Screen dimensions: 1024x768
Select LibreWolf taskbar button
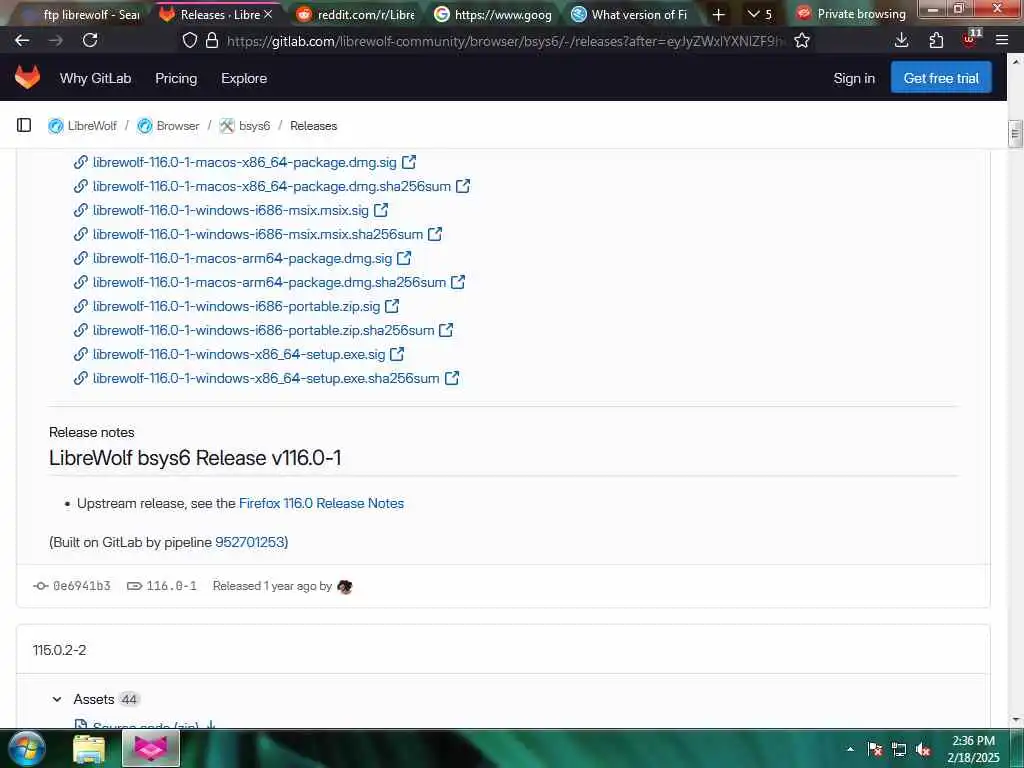click(151, 748)
